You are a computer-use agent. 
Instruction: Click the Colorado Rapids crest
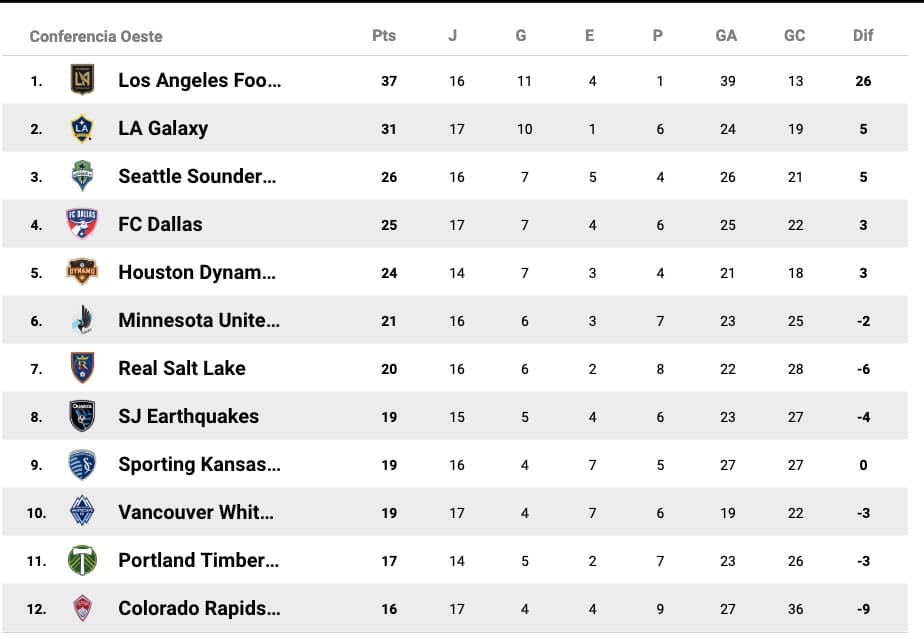pos(82,608)
